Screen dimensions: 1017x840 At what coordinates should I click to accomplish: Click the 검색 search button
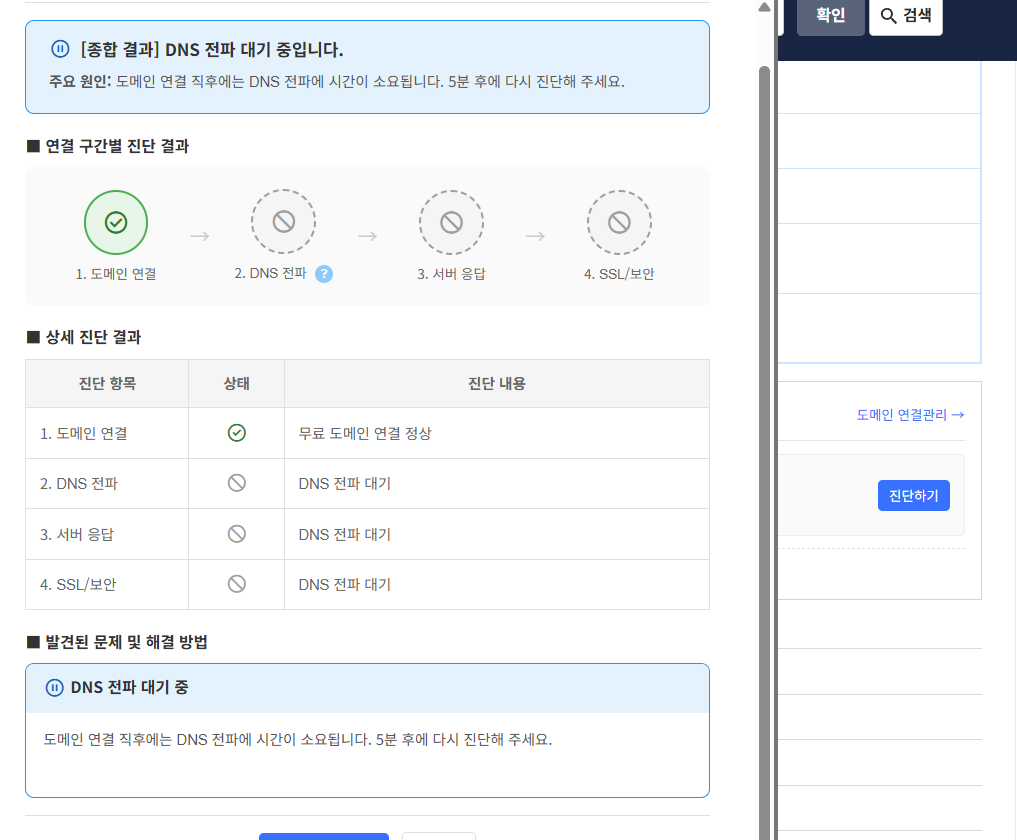point(905,16)
